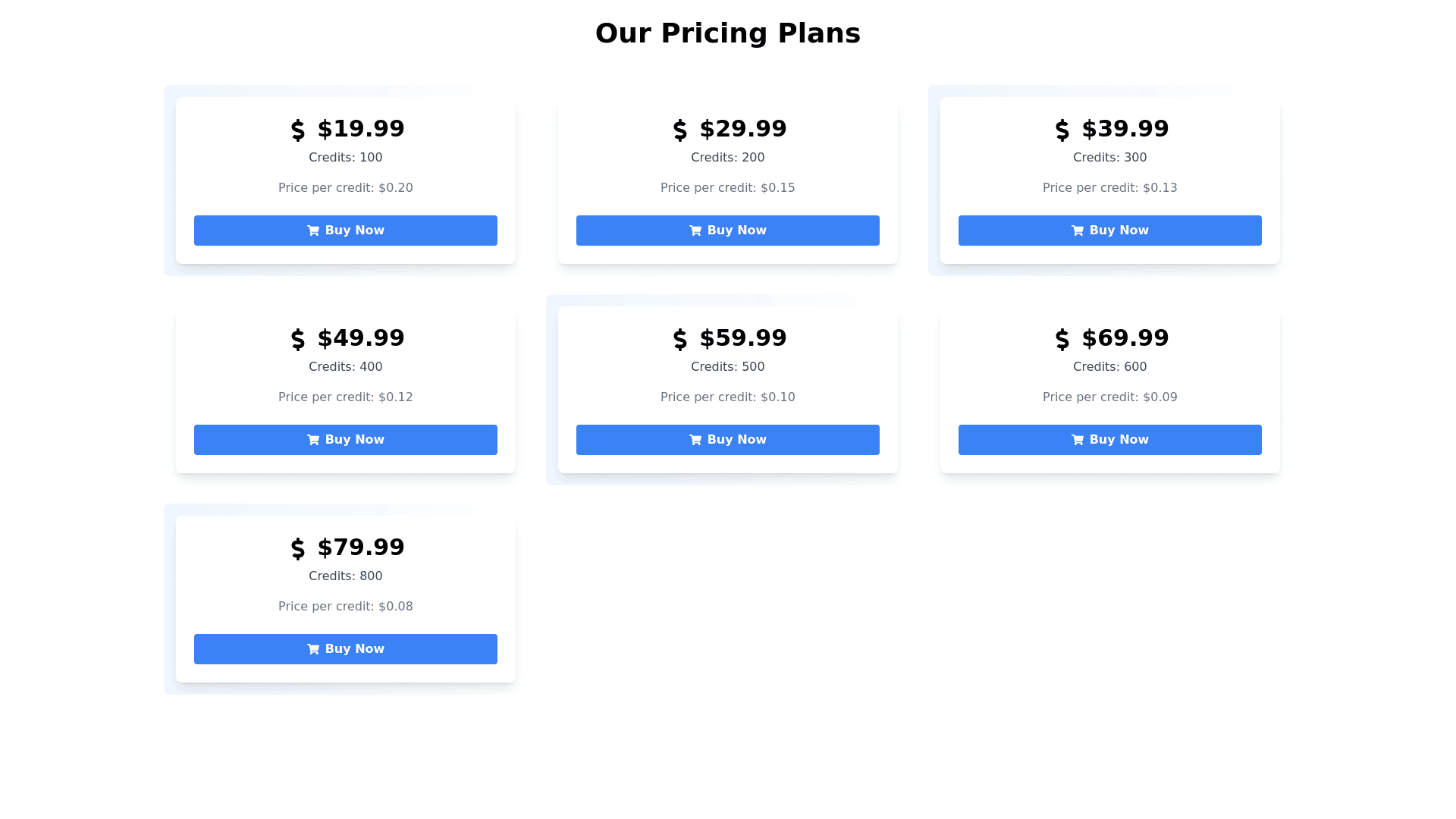Click the cart icon in the 500-credit plan's button

pyautogui.click(x=695, y=440)
